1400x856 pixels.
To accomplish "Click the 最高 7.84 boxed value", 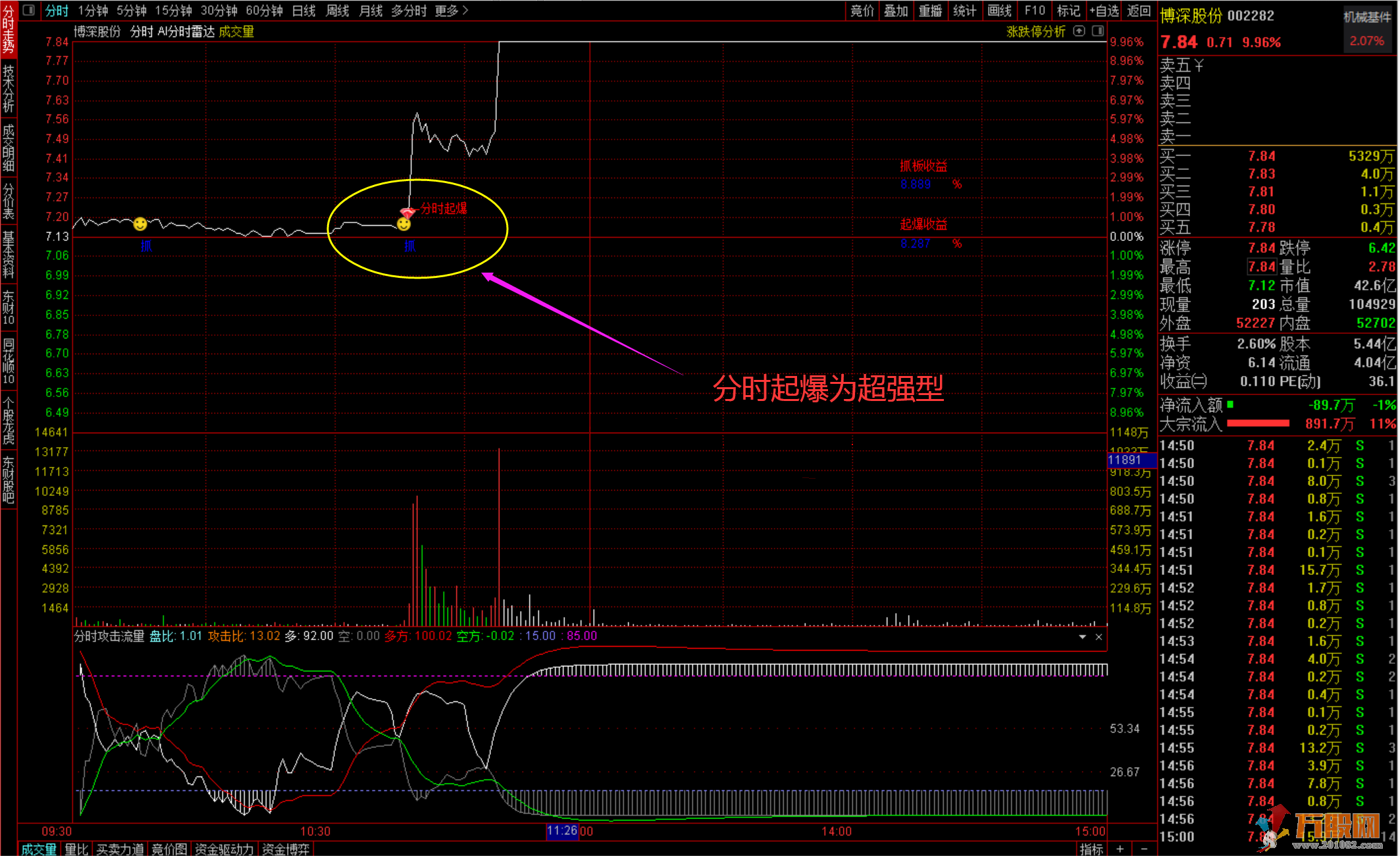I will click(x=1262, y=267).
